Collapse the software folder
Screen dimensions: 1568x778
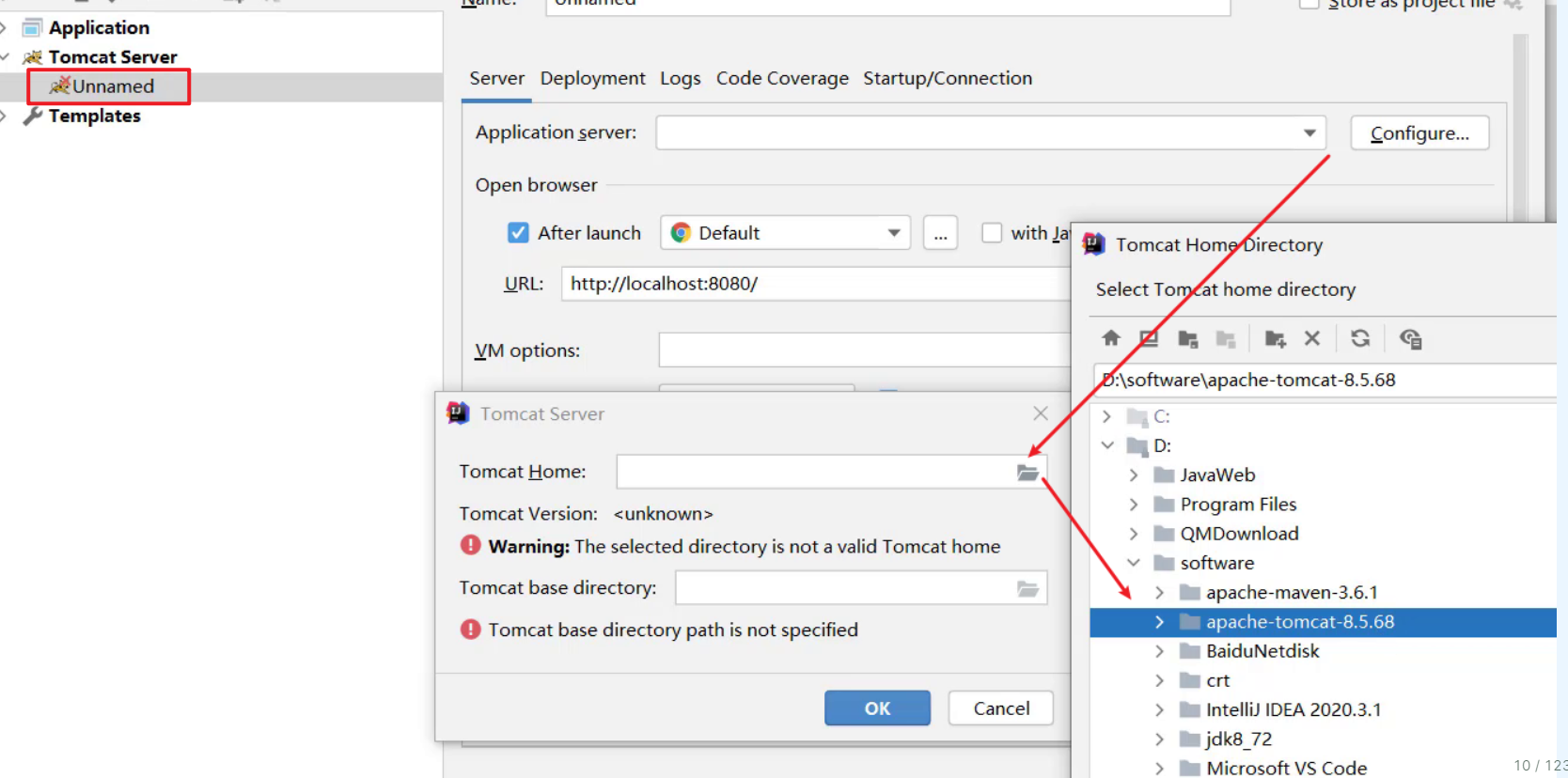point(1133,563)
